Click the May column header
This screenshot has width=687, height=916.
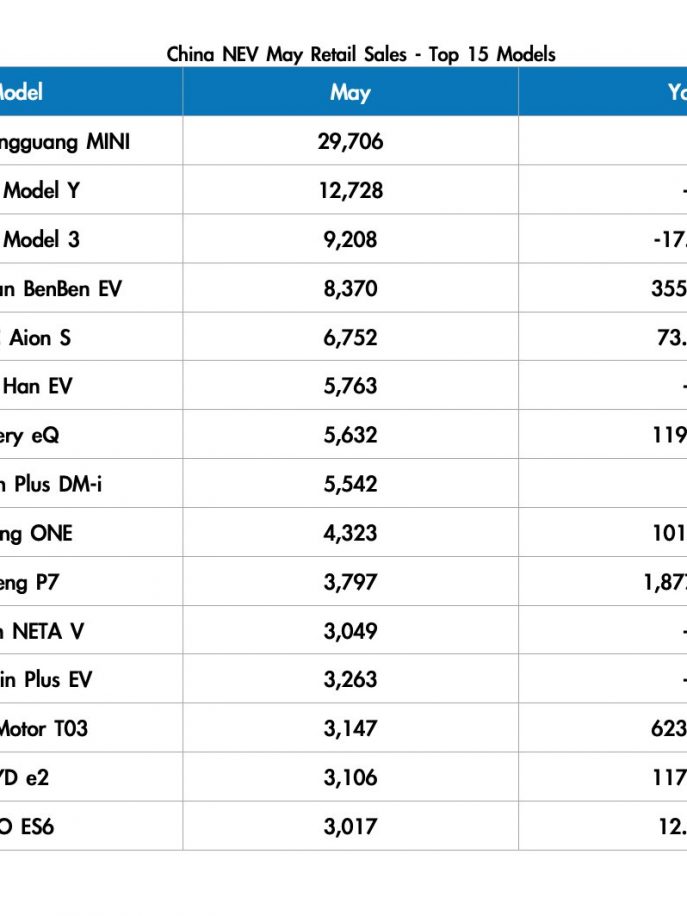[351, 92]
